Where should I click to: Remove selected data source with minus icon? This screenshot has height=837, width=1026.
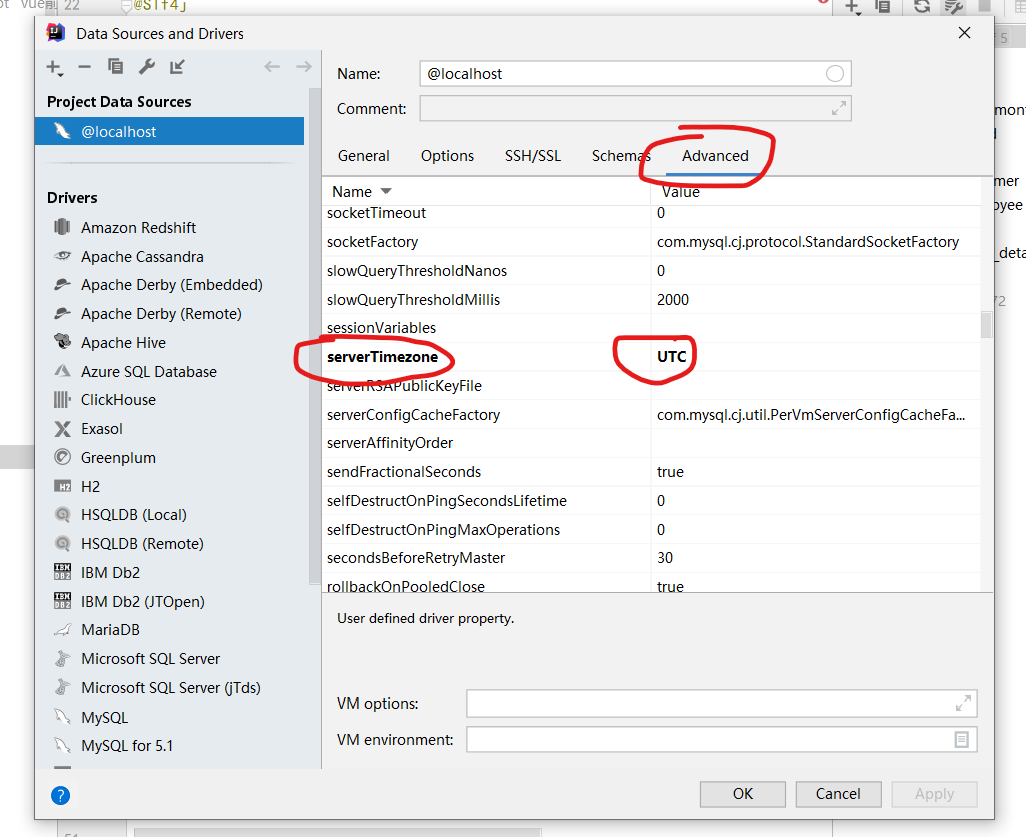point(84,67)
